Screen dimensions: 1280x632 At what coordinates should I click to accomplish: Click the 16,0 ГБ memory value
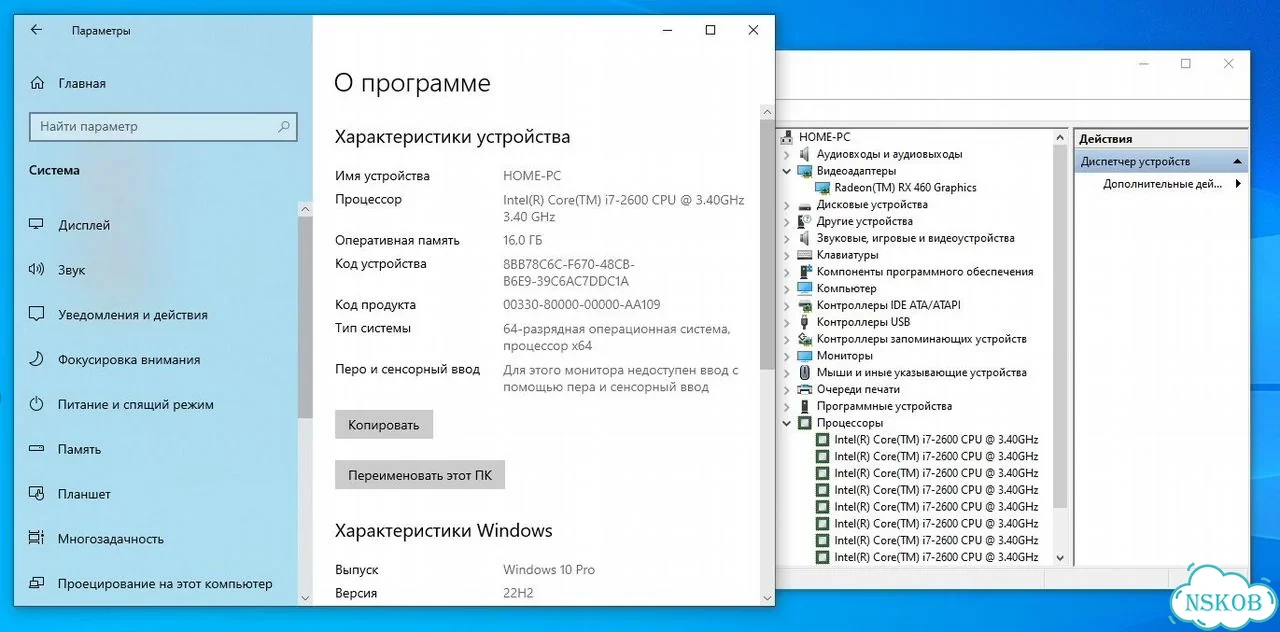(524, 240)
